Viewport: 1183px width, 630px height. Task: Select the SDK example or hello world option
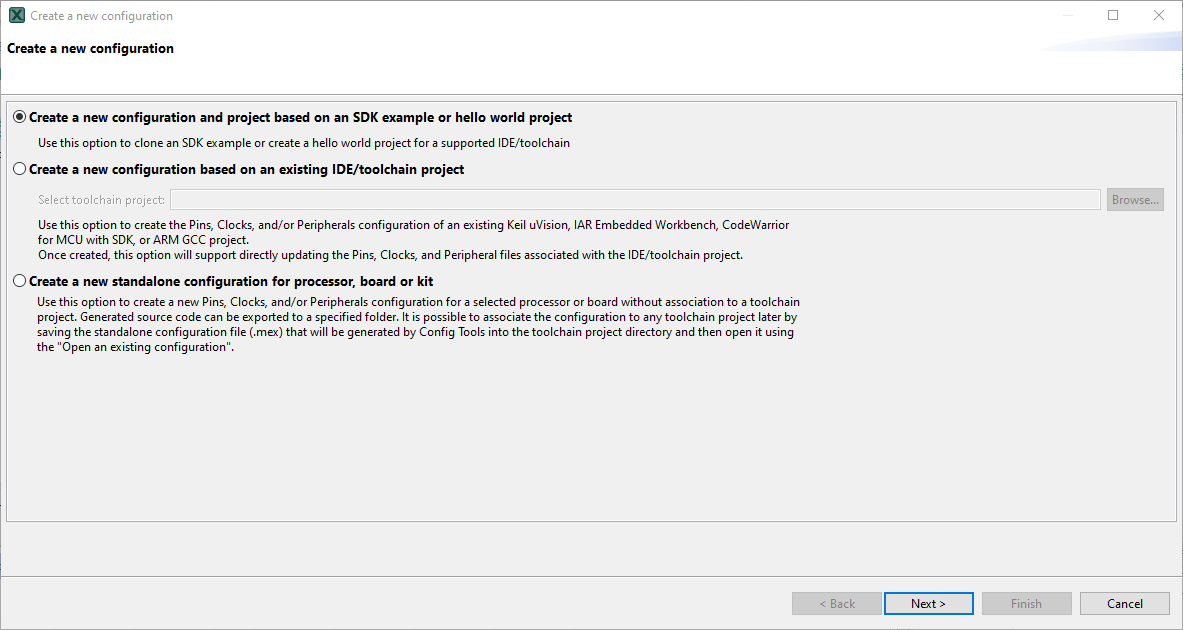20,118
